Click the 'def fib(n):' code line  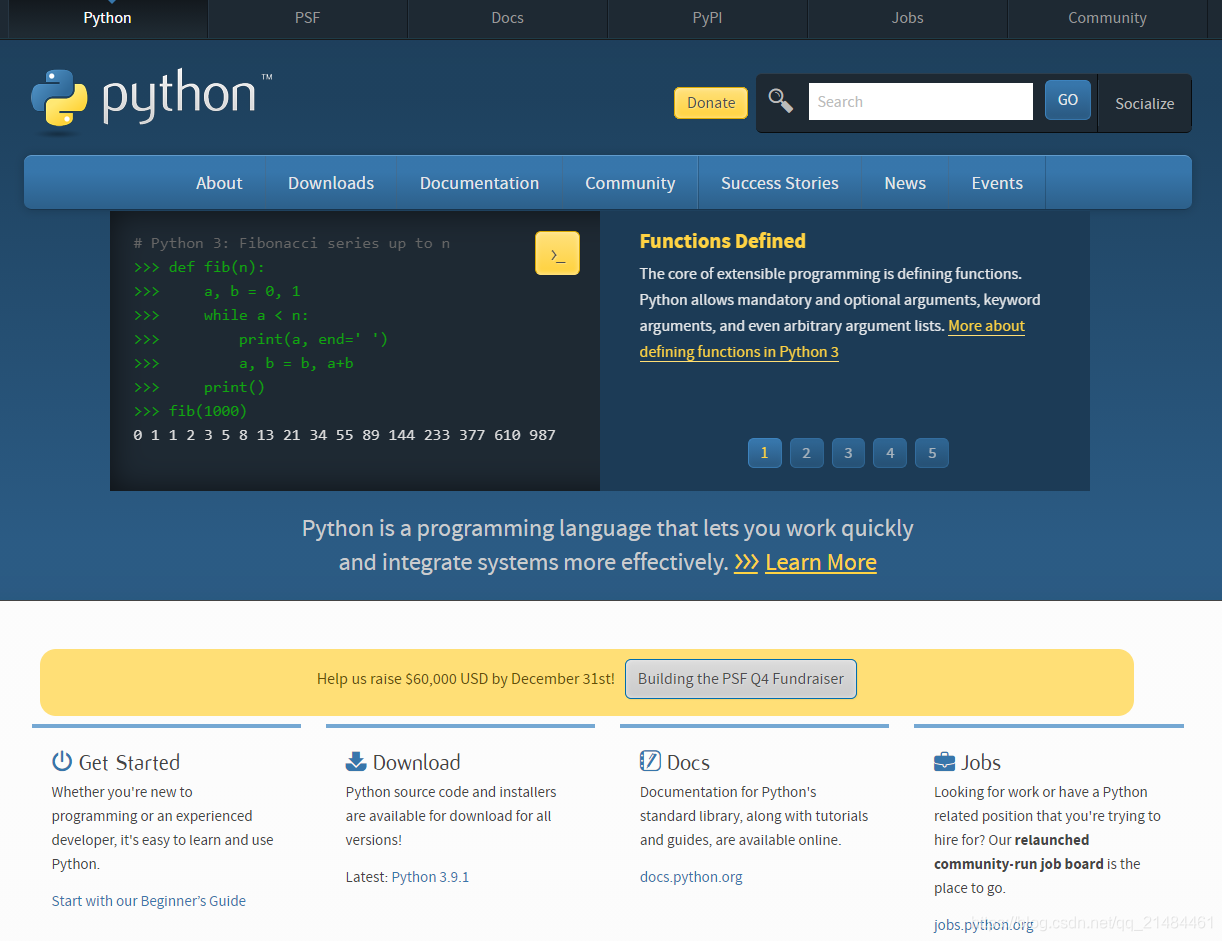pos(199,267)
